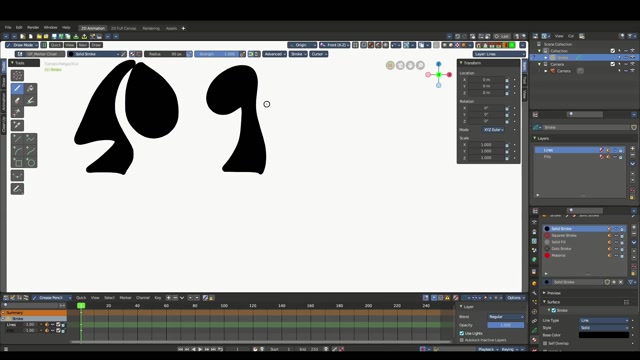
Task: Lock the Lines layer in Layers list
Action: point(621,150)
